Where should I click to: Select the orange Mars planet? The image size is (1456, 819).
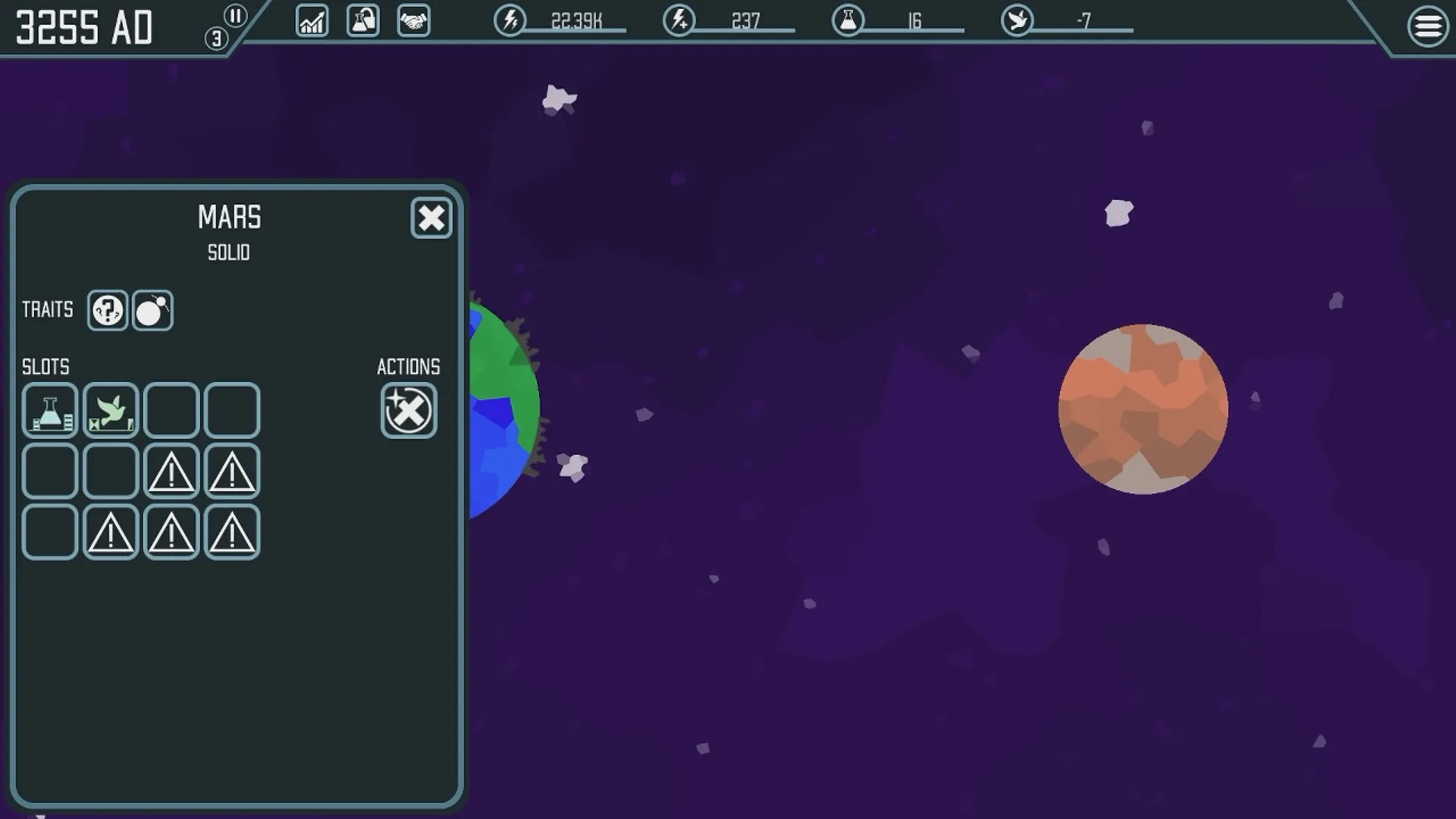pyautogui.click(x=1143, y=409)
